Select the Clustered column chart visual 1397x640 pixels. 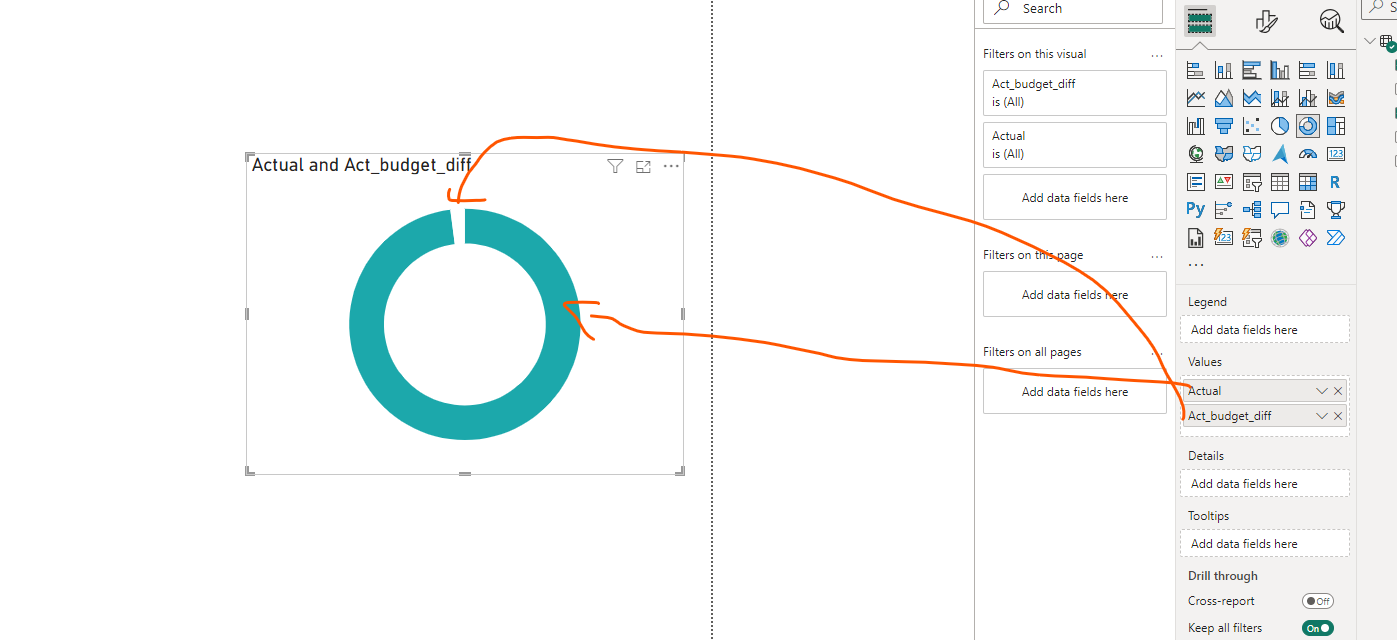coord(1279,70)
